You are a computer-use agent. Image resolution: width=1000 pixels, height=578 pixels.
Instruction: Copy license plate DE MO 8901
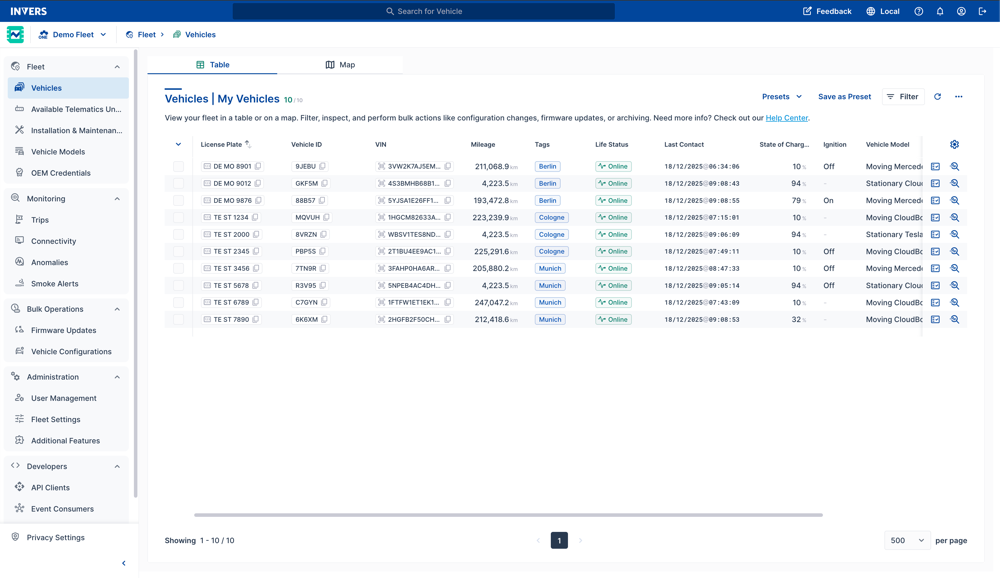258,167
